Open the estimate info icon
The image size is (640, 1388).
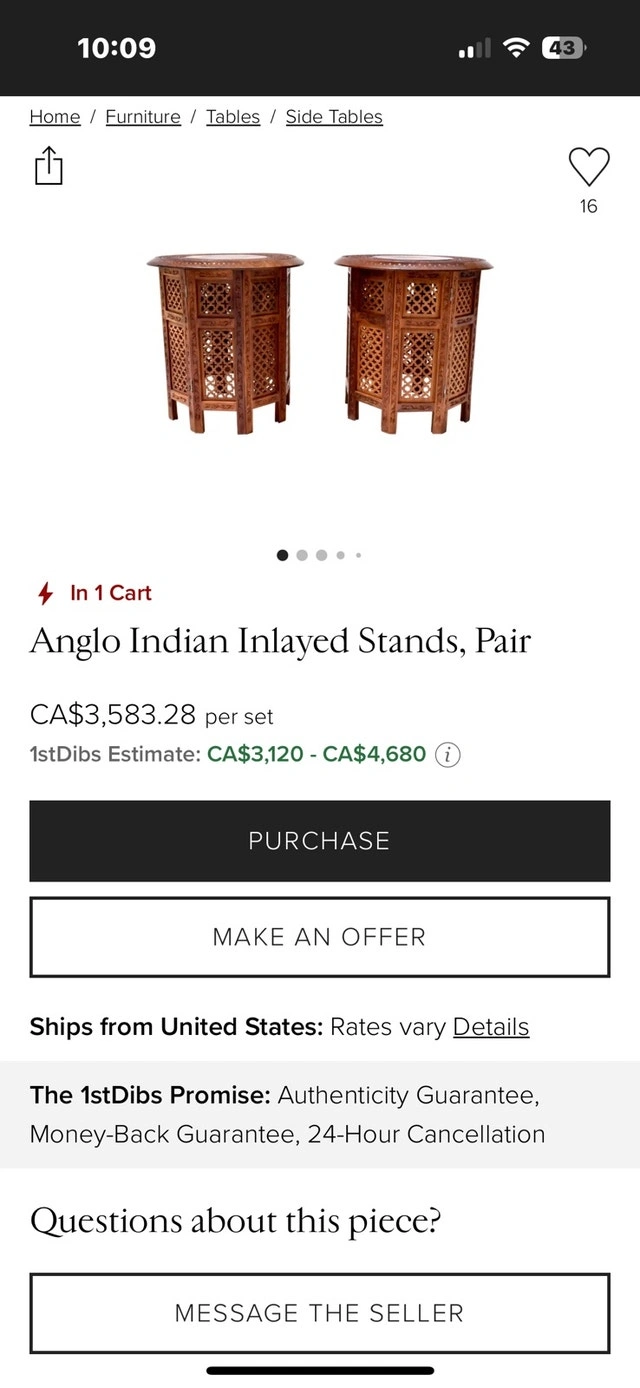coord(448,755)
